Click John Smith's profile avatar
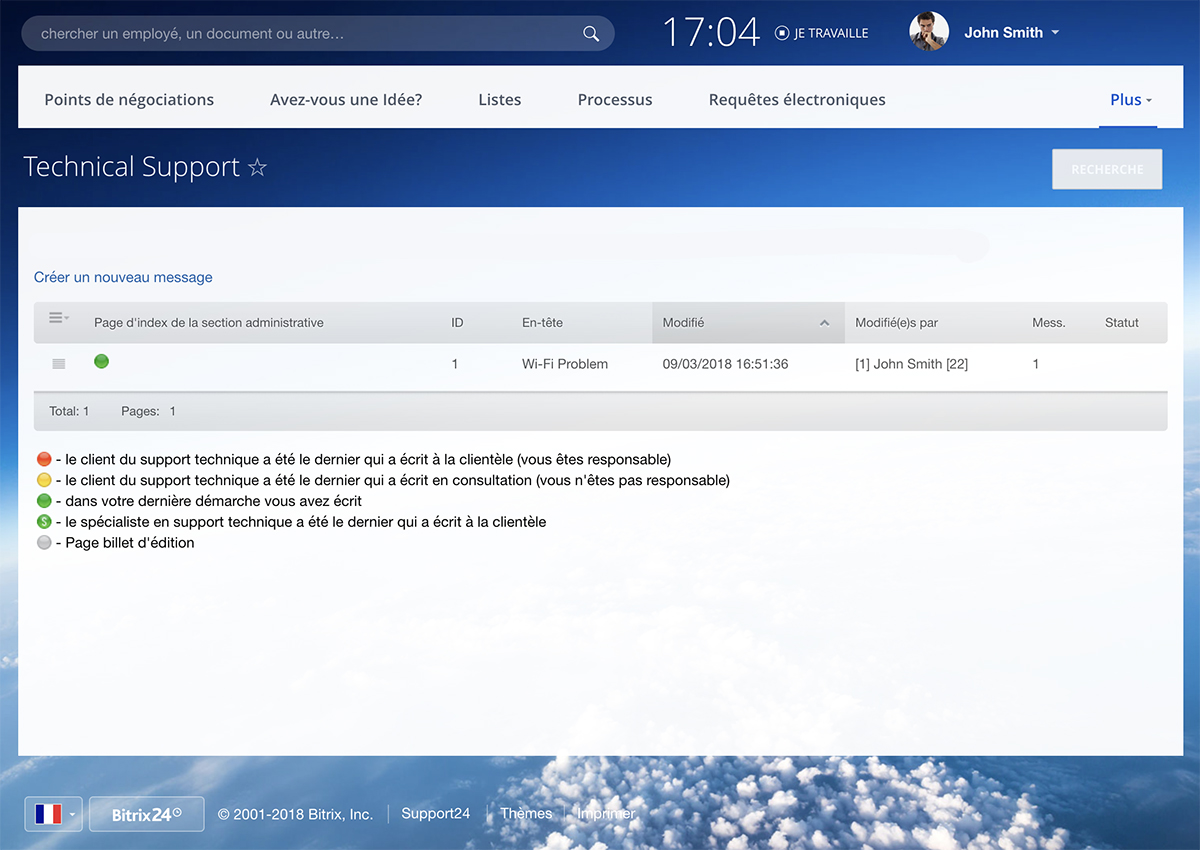The width and height of the screenshot is (1200, 850). (x=928, y=32)
